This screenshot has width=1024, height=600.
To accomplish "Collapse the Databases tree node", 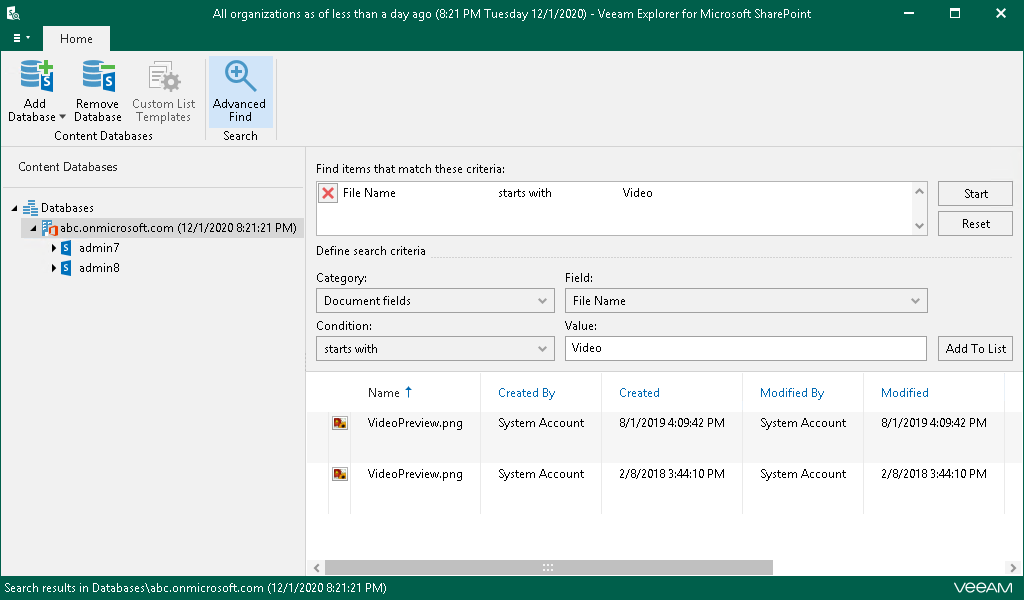I will pyautogui.click(x=15, y=208).
